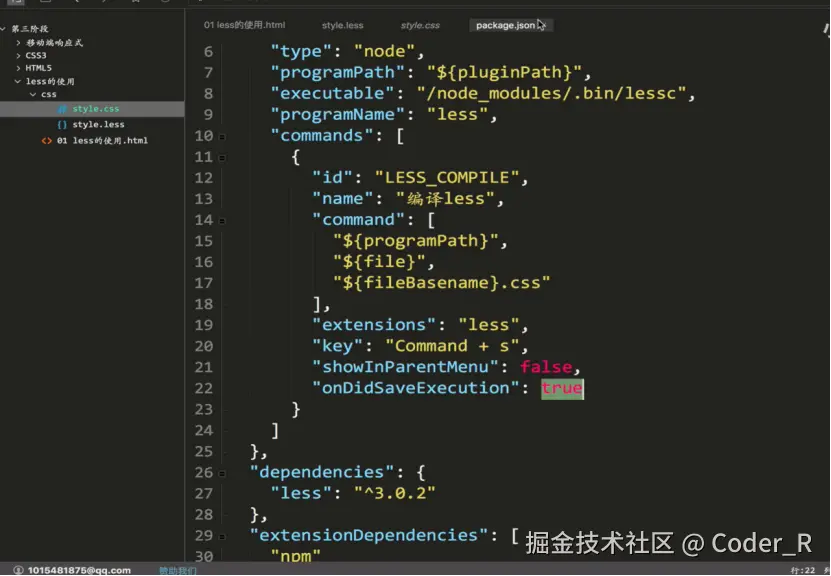The image size is (831, 576).
Task: Fold the object block at line 11
Action: pyautogui.click(x=222, y=158)
